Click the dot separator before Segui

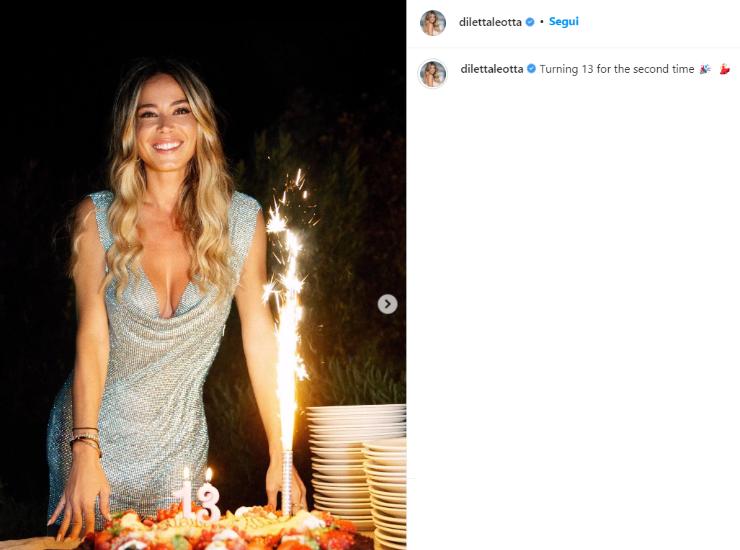point(541,21)
